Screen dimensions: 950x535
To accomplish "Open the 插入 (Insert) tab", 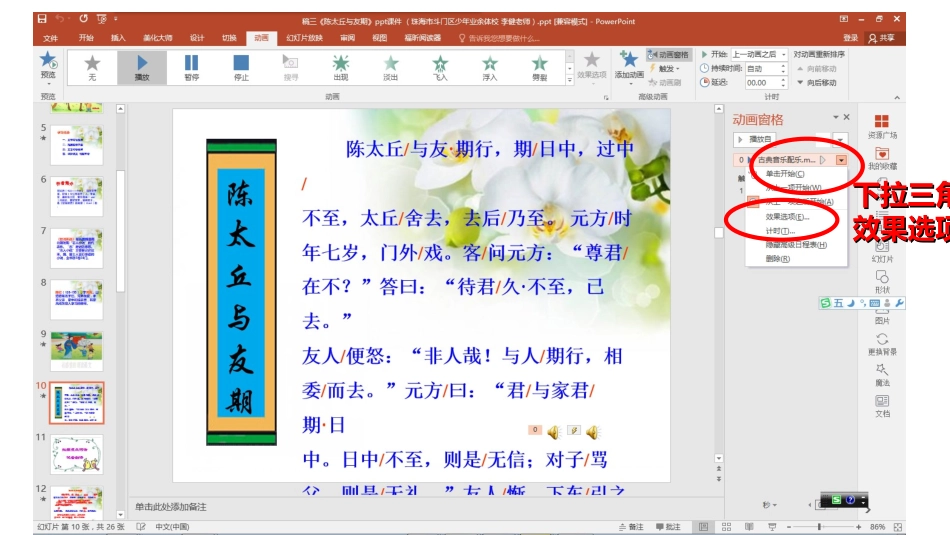I will 118,38.
